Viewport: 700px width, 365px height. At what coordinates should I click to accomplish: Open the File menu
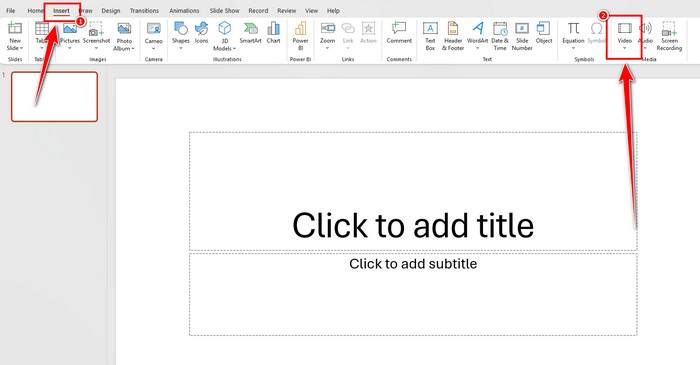[10, 10]
